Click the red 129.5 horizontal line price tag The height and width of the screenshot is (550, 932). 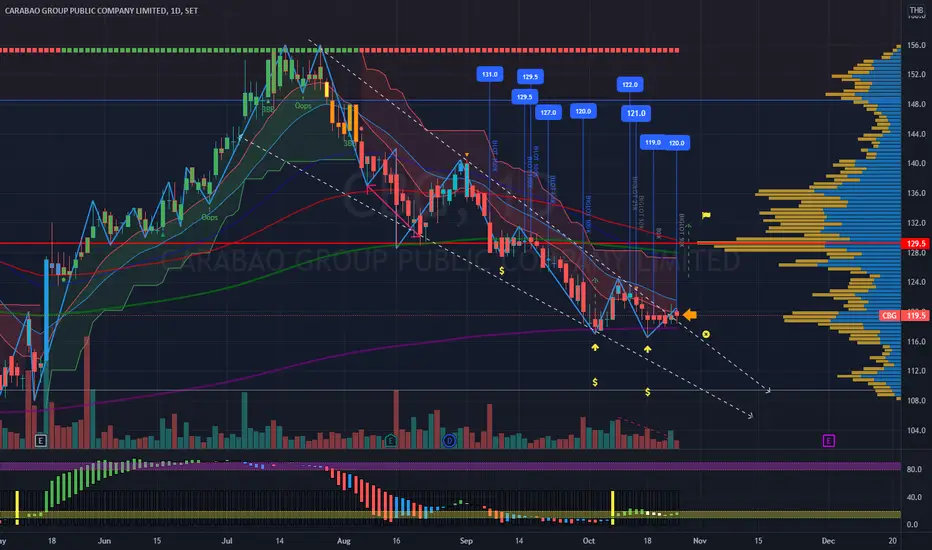click(x=916, y=243)
